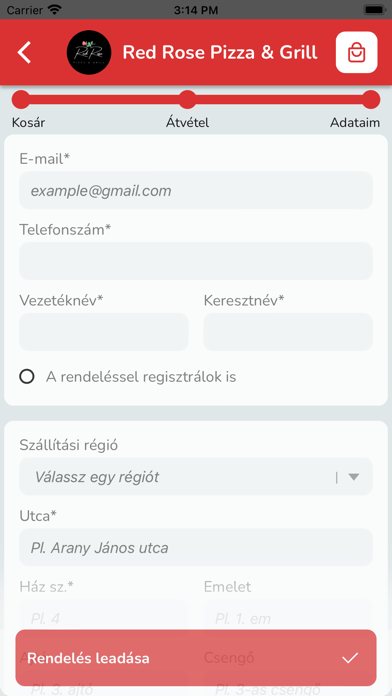
Task: Tap the back arrow in the header
Action: [24, 52]
